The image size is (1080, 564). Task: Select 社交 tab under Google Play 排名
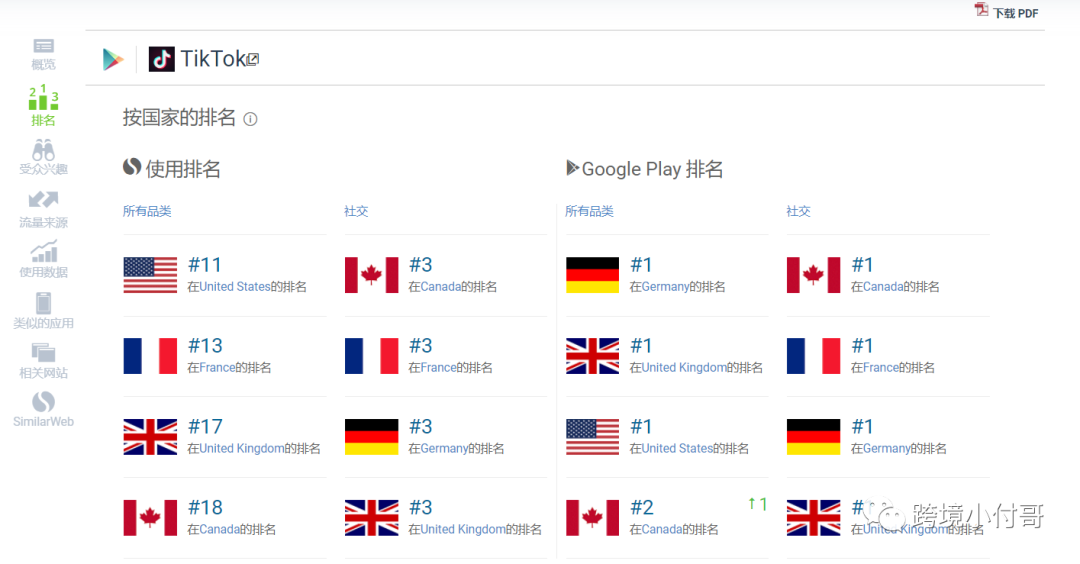point(798,211)
